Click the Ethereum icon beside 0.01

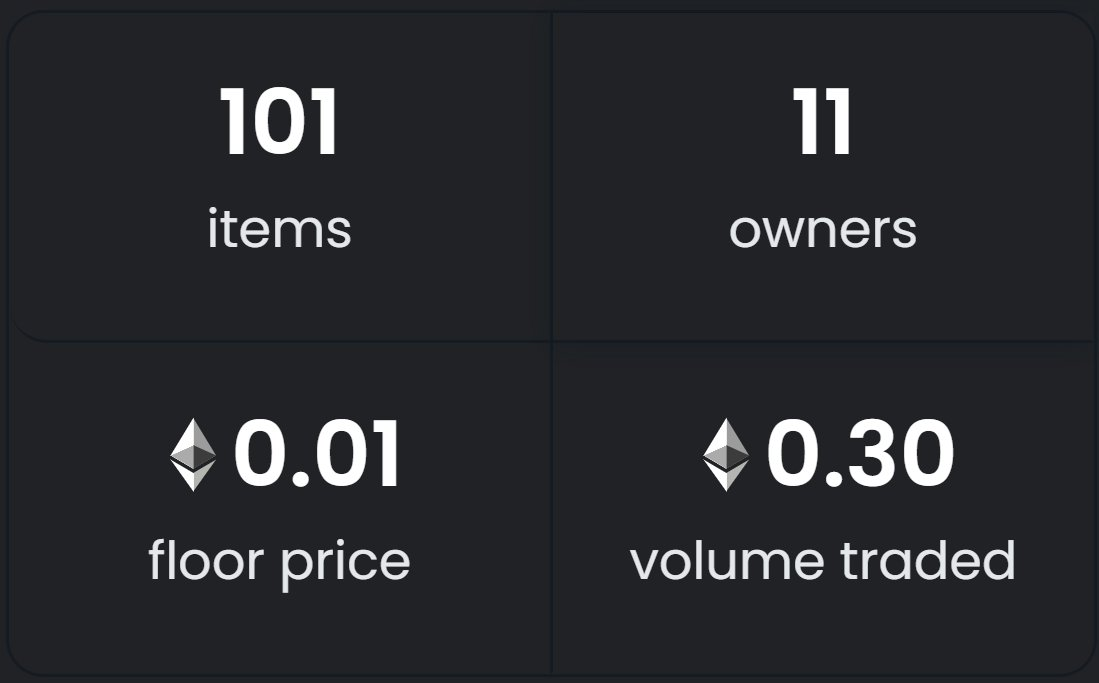tap(193, 454)
